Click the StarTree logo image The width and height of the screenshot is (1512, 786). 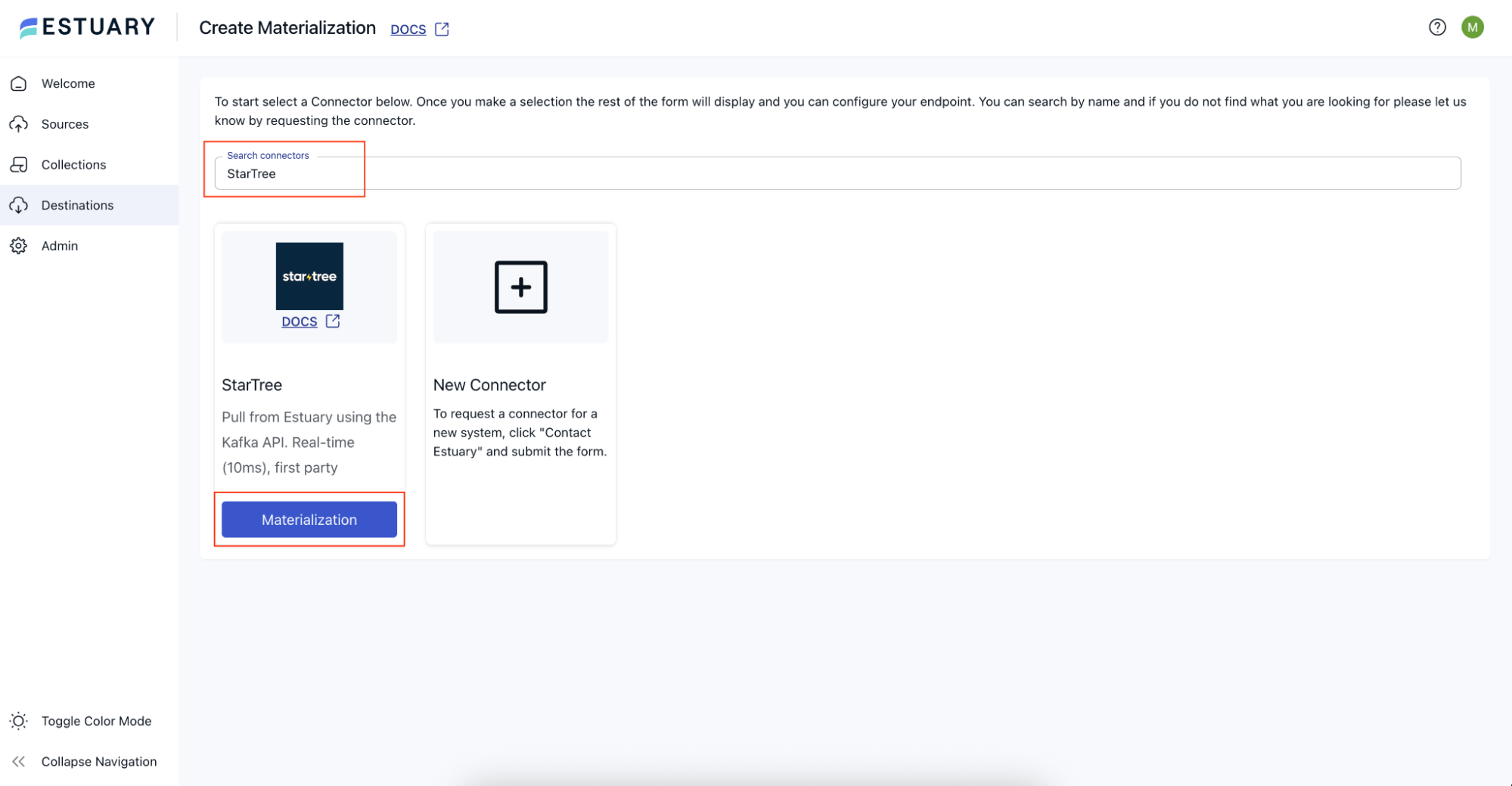[x=309, y=276]
